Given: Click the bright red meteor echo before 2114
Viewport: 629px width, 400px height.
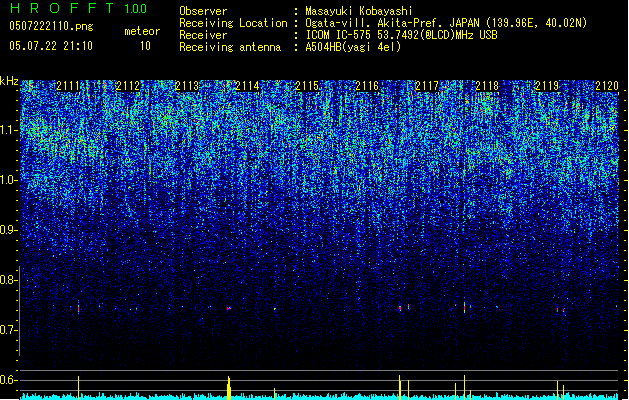Looking at the screenshot, I should 229,309.
